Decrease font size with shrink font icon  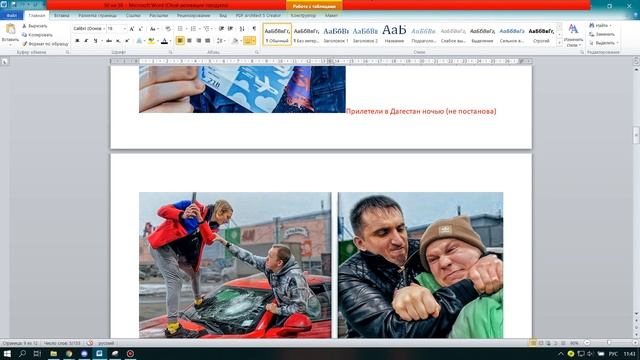(x=140, y=29)
